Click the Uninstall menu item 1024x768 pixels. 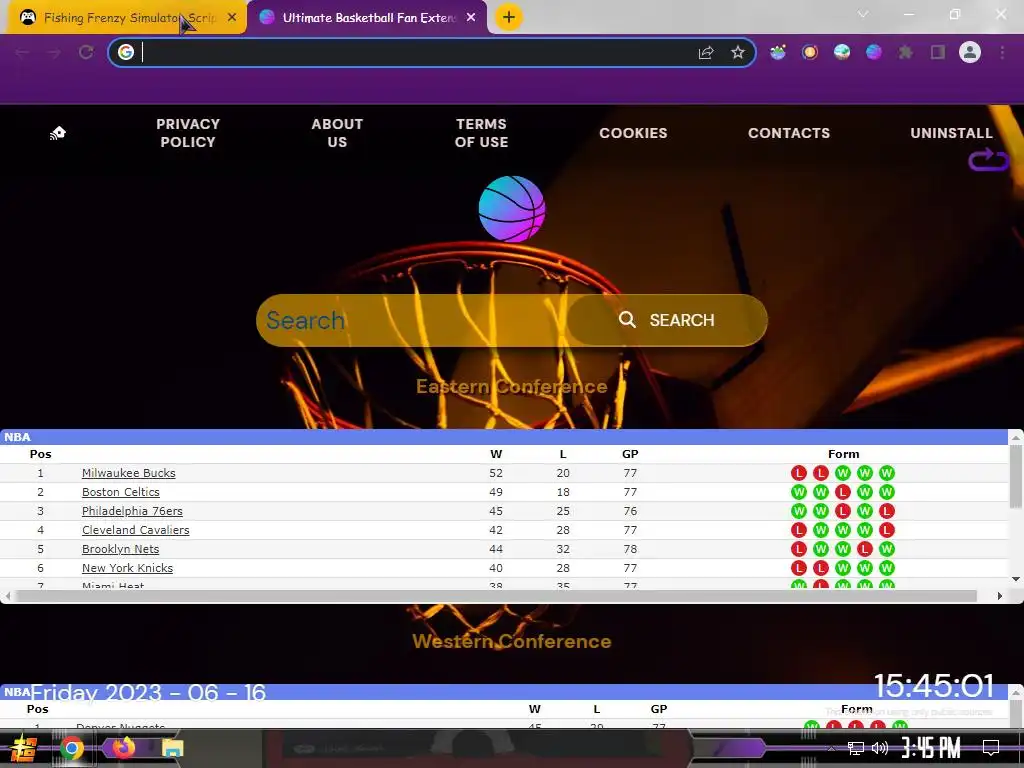click(952, 133)
